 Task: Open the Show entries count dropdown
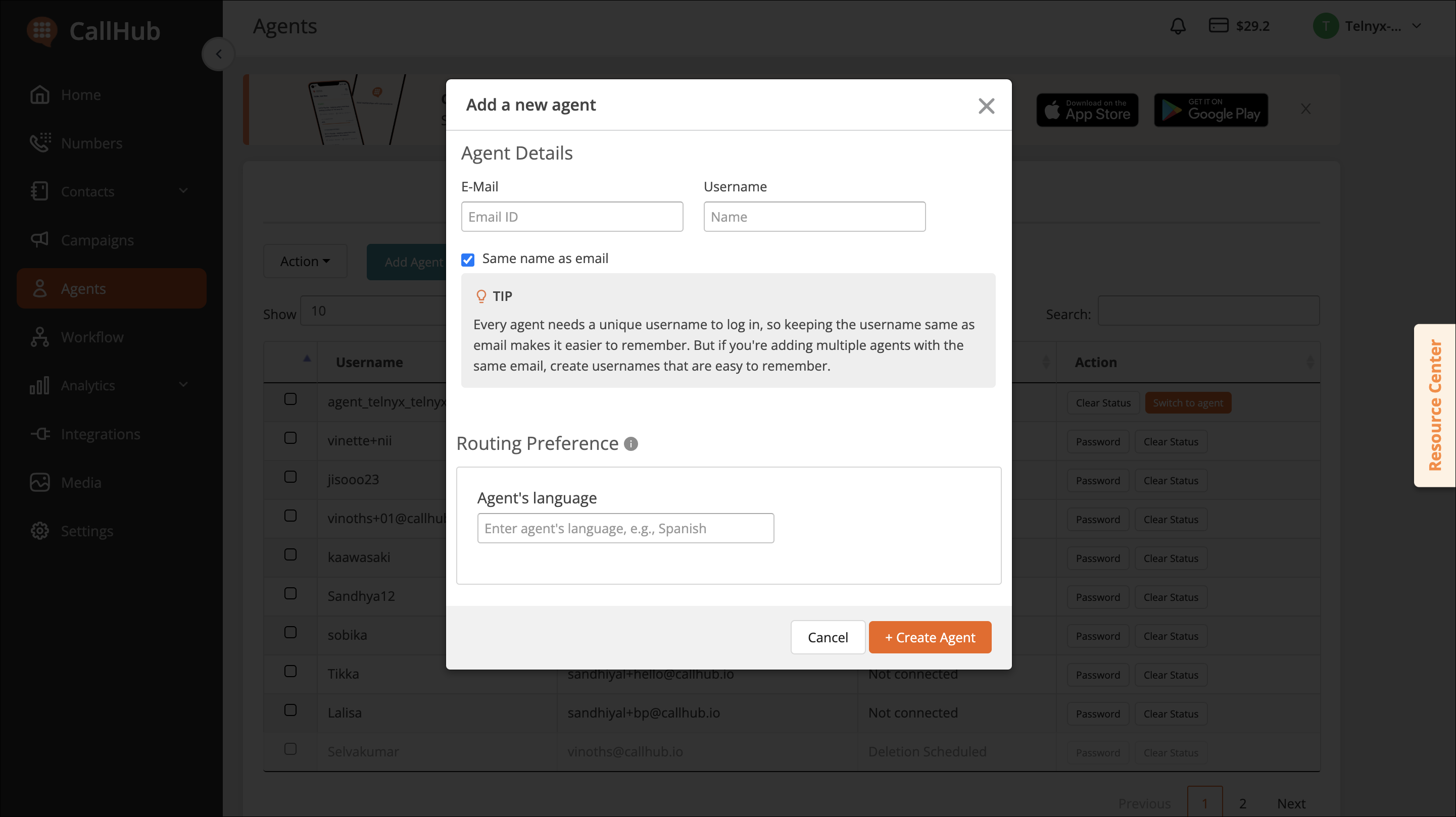point(373,311)
